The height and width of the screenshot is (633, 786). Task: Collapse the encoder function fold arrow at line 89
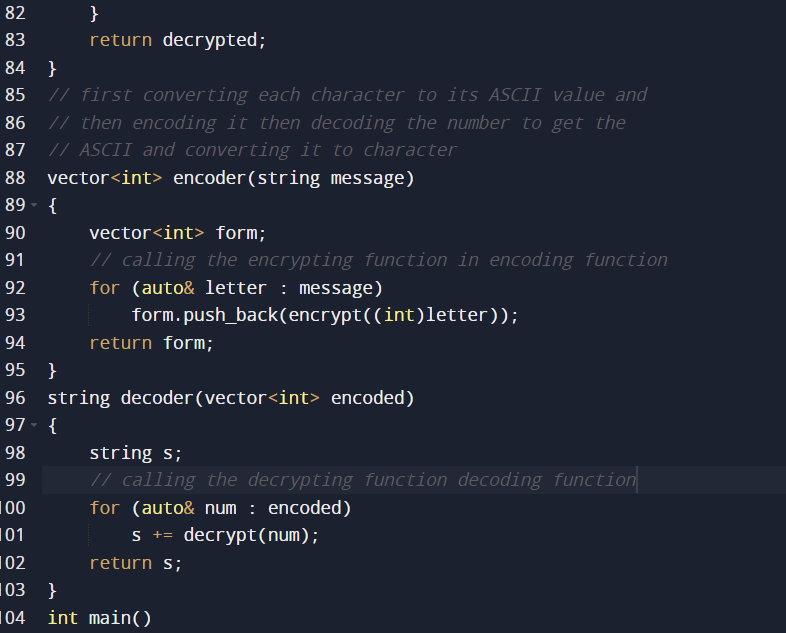34,205
